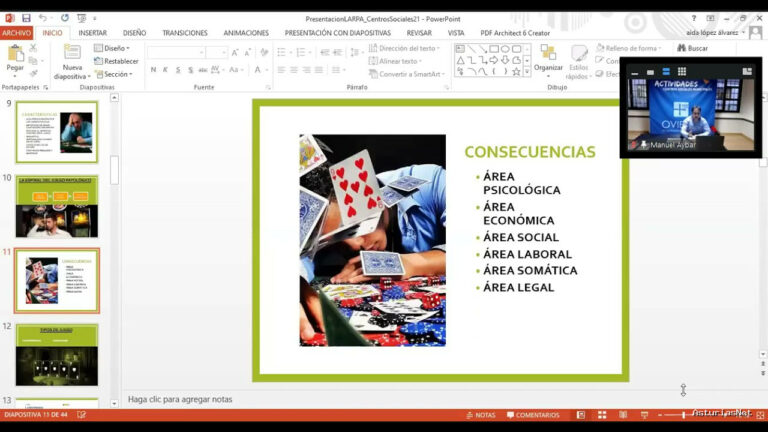This screenshot has width=768, height=432.
Task: Apply bulleted list
Action: (282, 52)
